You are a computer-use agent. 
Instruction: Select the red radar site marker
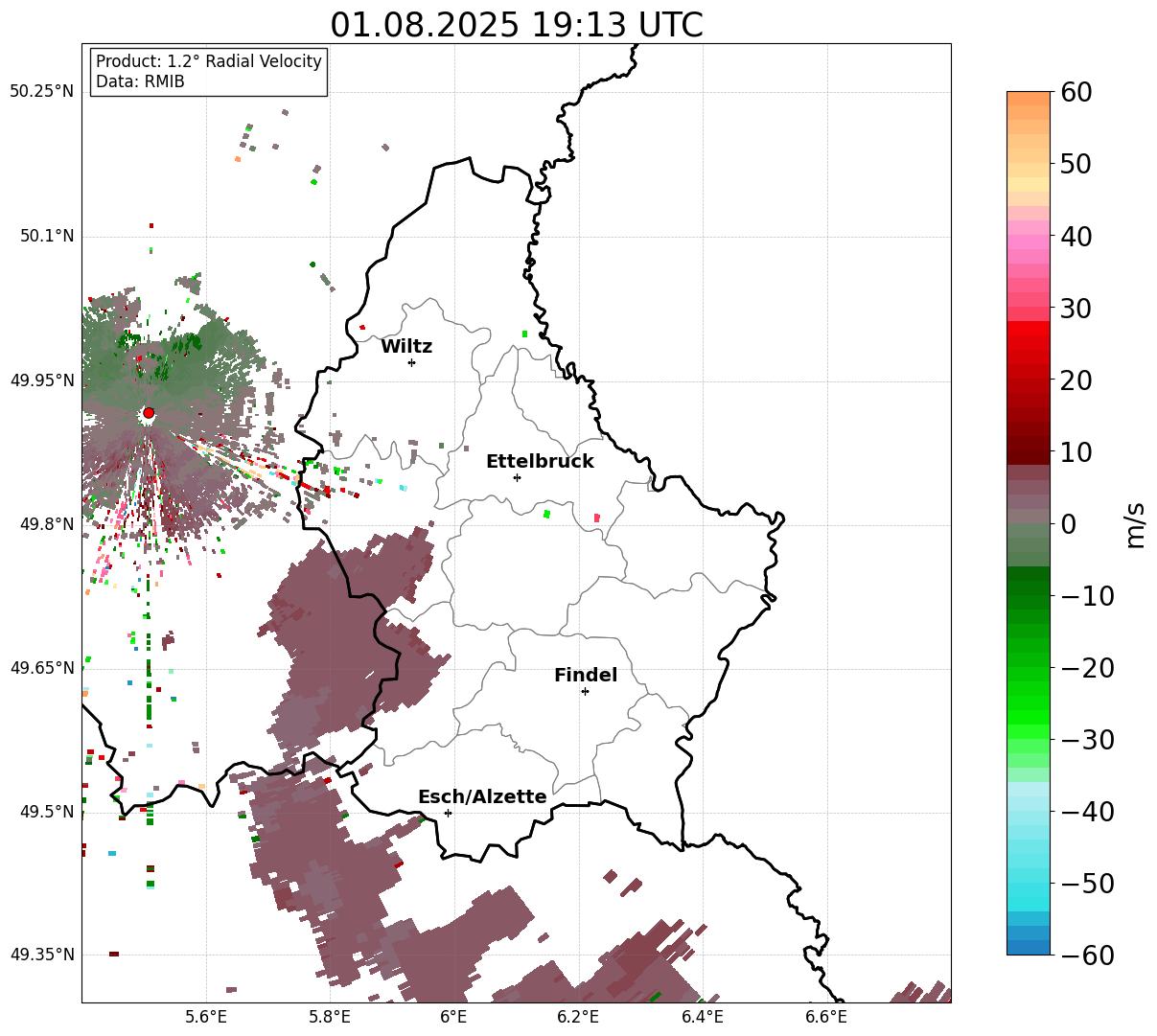click(x=149, y=413)
